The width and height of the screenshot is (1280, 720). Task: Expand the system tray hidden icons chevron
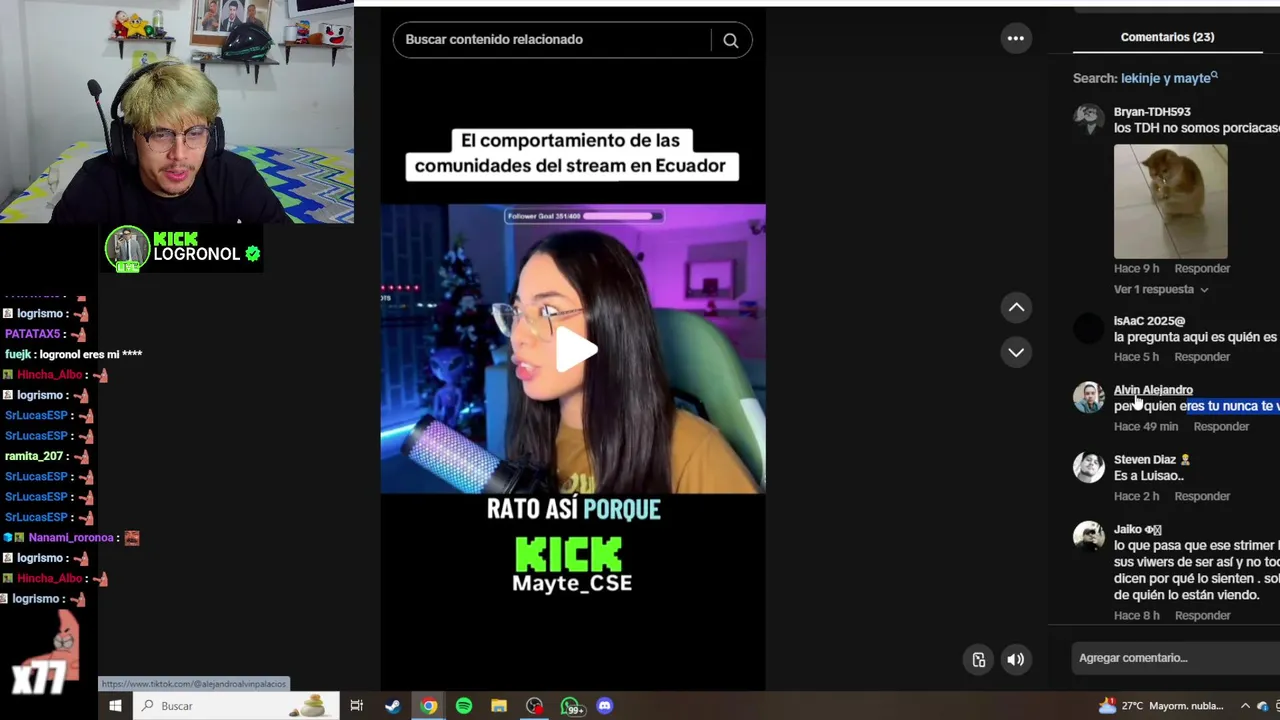(x=1245, y=706)
